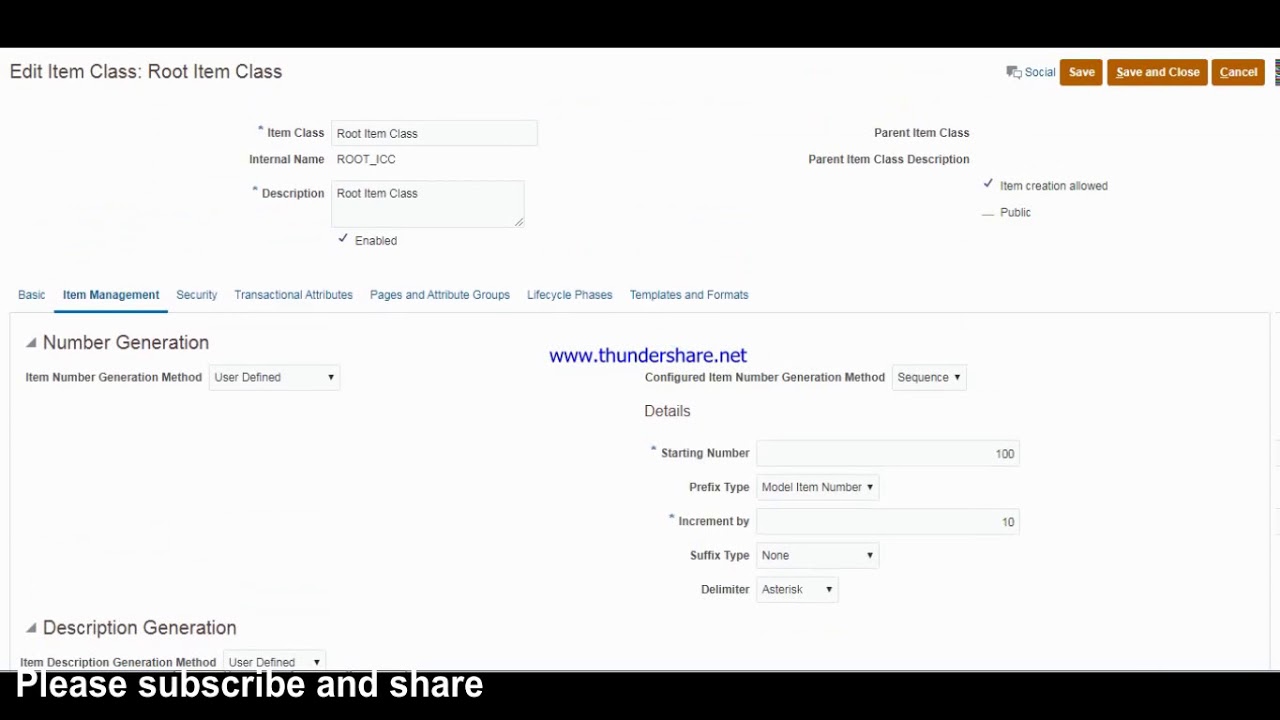Viewport: 1280px width, 720px height.
Task: Toggle the Public checkbox
Action: [988, 213]
